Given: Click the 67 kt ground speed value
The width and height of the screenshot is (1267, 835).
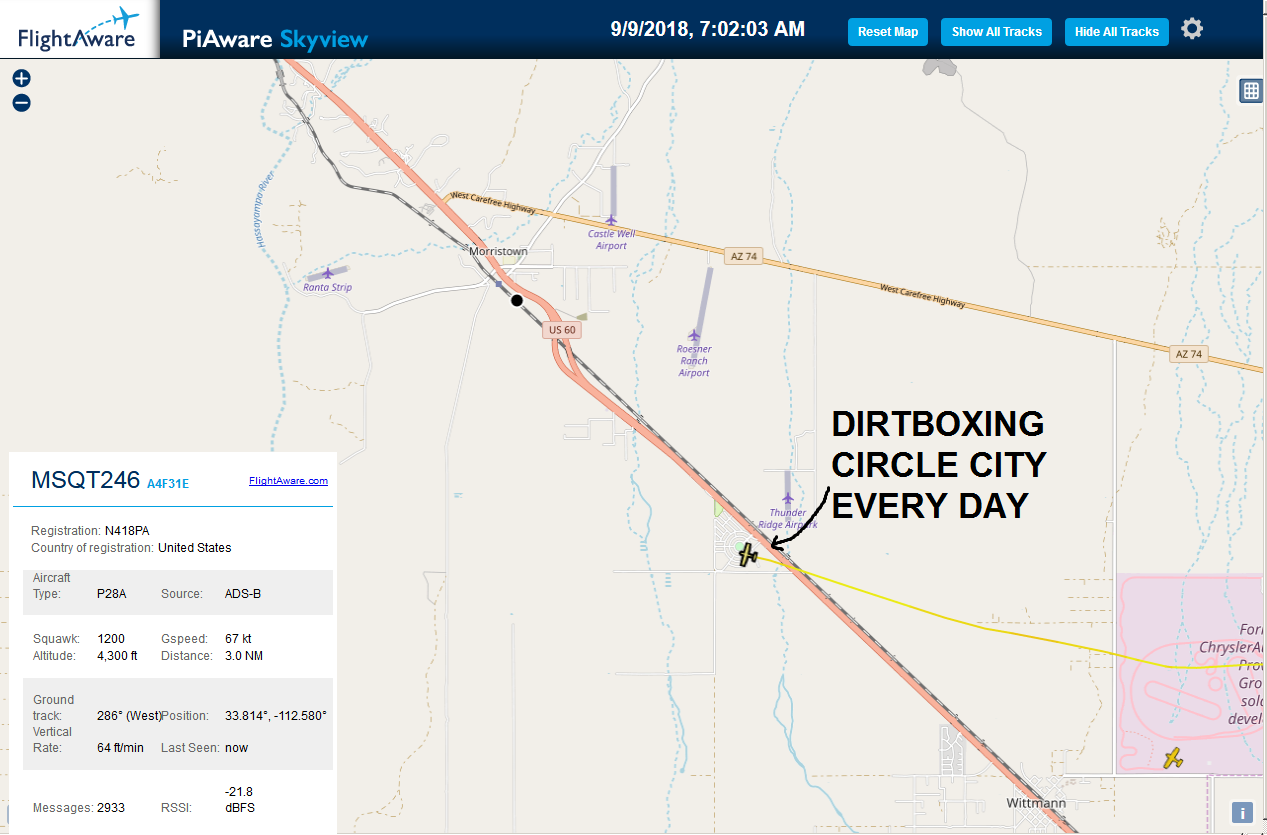Looking at the screenshot, I should click(239, 638).
